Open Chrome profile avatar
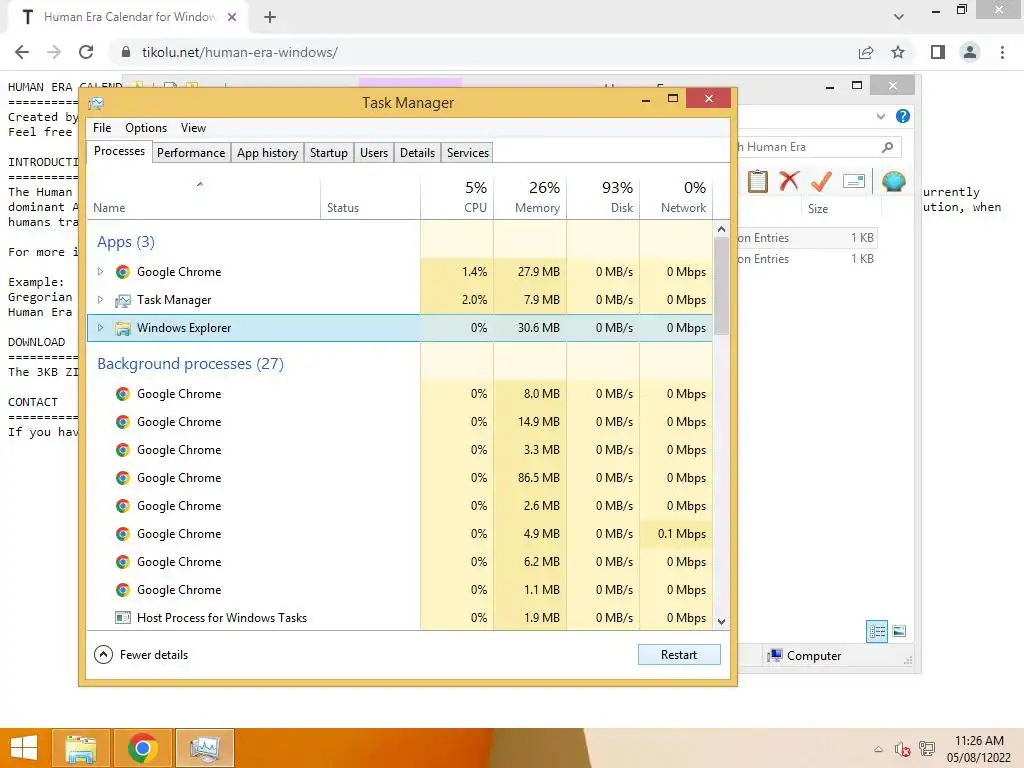This screenshot has width=1024, height=768. click(970, 52)
